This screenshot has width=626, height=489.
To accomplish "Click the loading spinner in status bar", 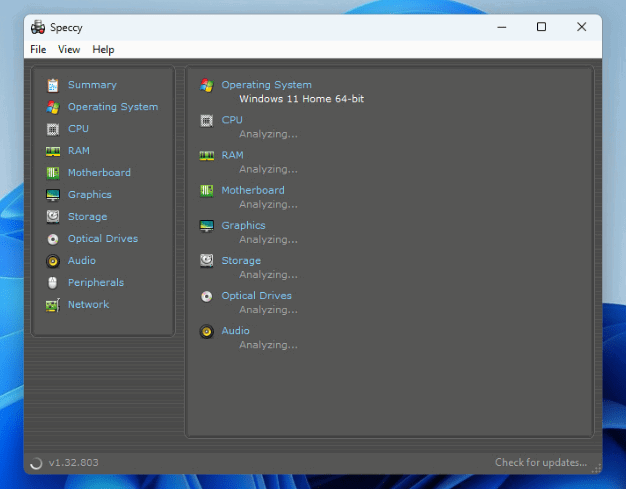I will (x=36, y=463).
